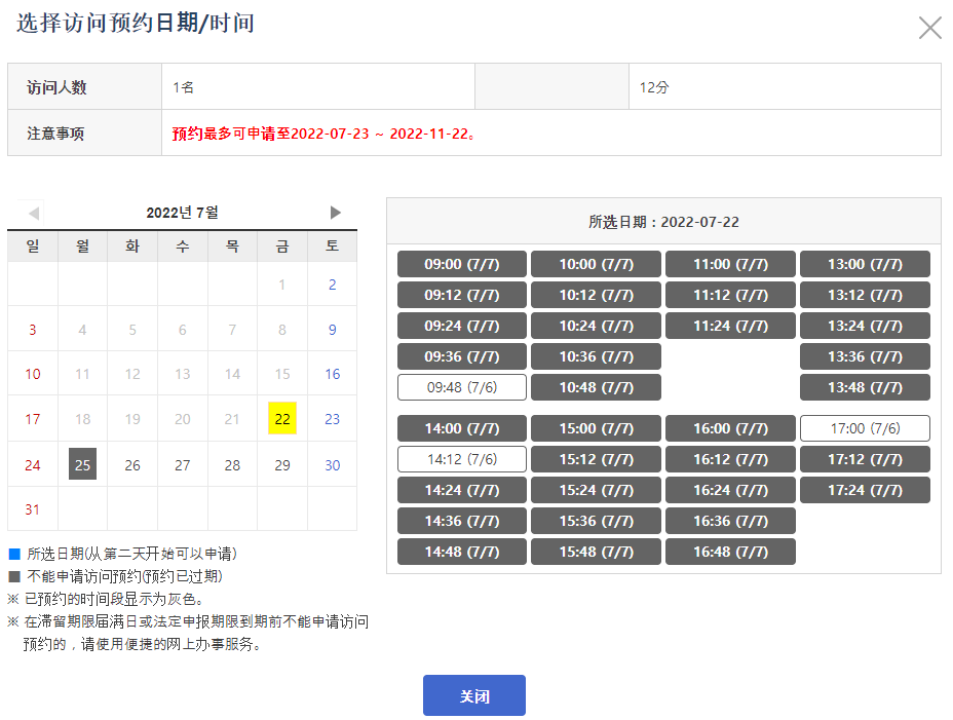Select Sunday July 31 in calendar
Viewport: 953px width, 720px height.
click(33, 509)
